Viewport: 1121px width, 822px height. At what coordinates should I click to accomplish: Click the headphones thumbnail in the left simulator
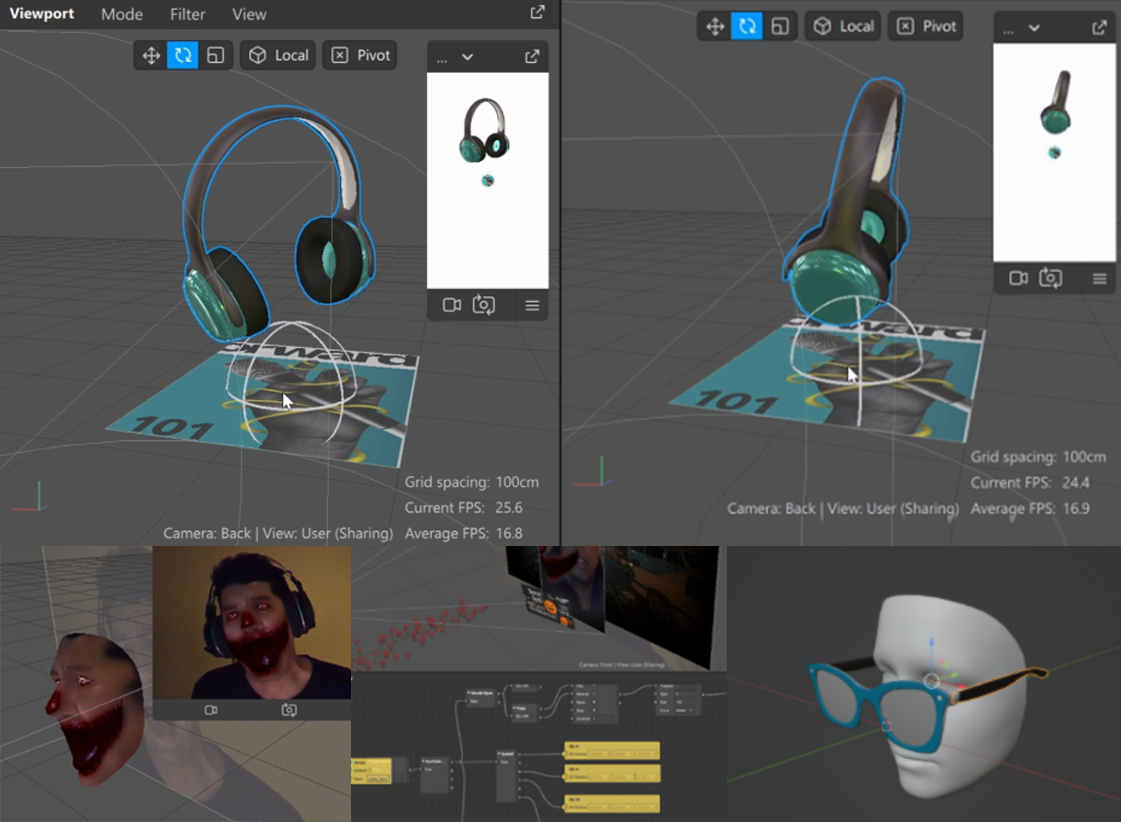click(x=485, y=132)
